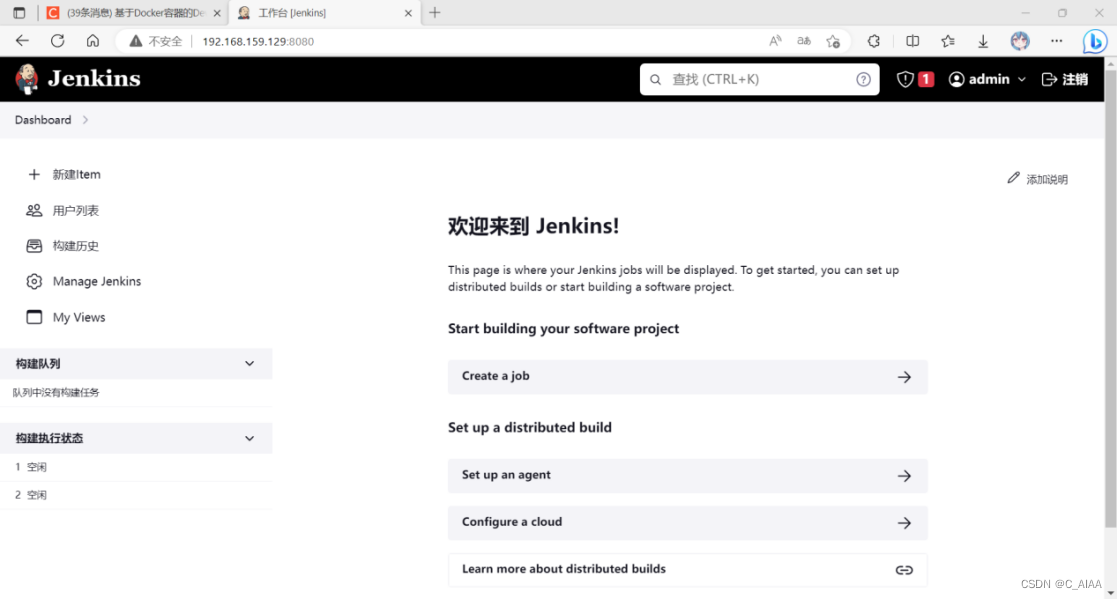The height and width of the screenshot is (599, 1117).
Task: Open the admin user profile
Action: (x=979, y=79)
